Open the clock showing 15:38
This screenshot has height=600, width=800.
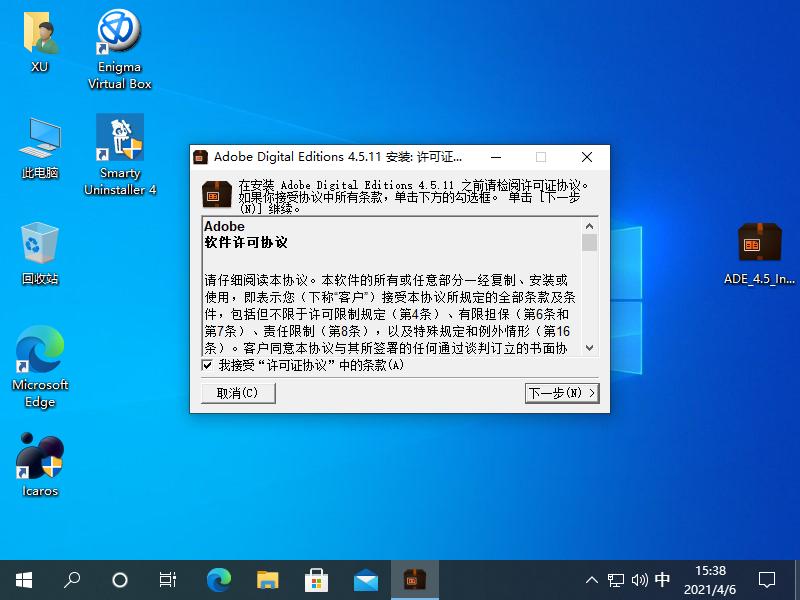(x=710, y=580)
